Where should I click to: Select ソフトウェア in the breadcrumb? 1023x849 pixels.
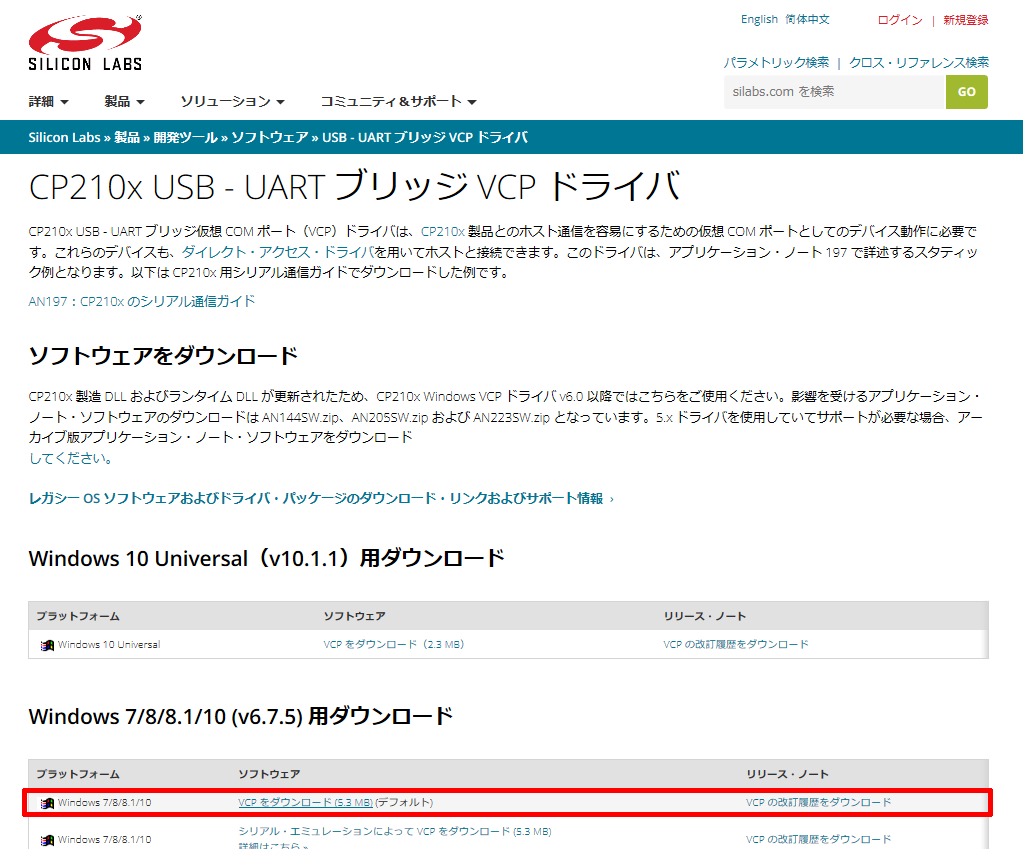pyautogui.click(x=269, y=138)
